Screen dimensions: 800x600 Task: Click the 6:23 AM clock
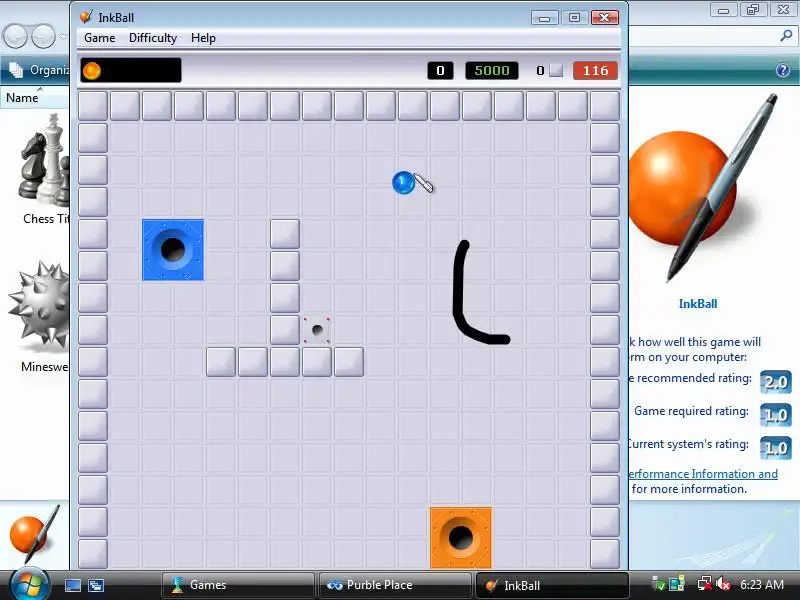[762, 584]
